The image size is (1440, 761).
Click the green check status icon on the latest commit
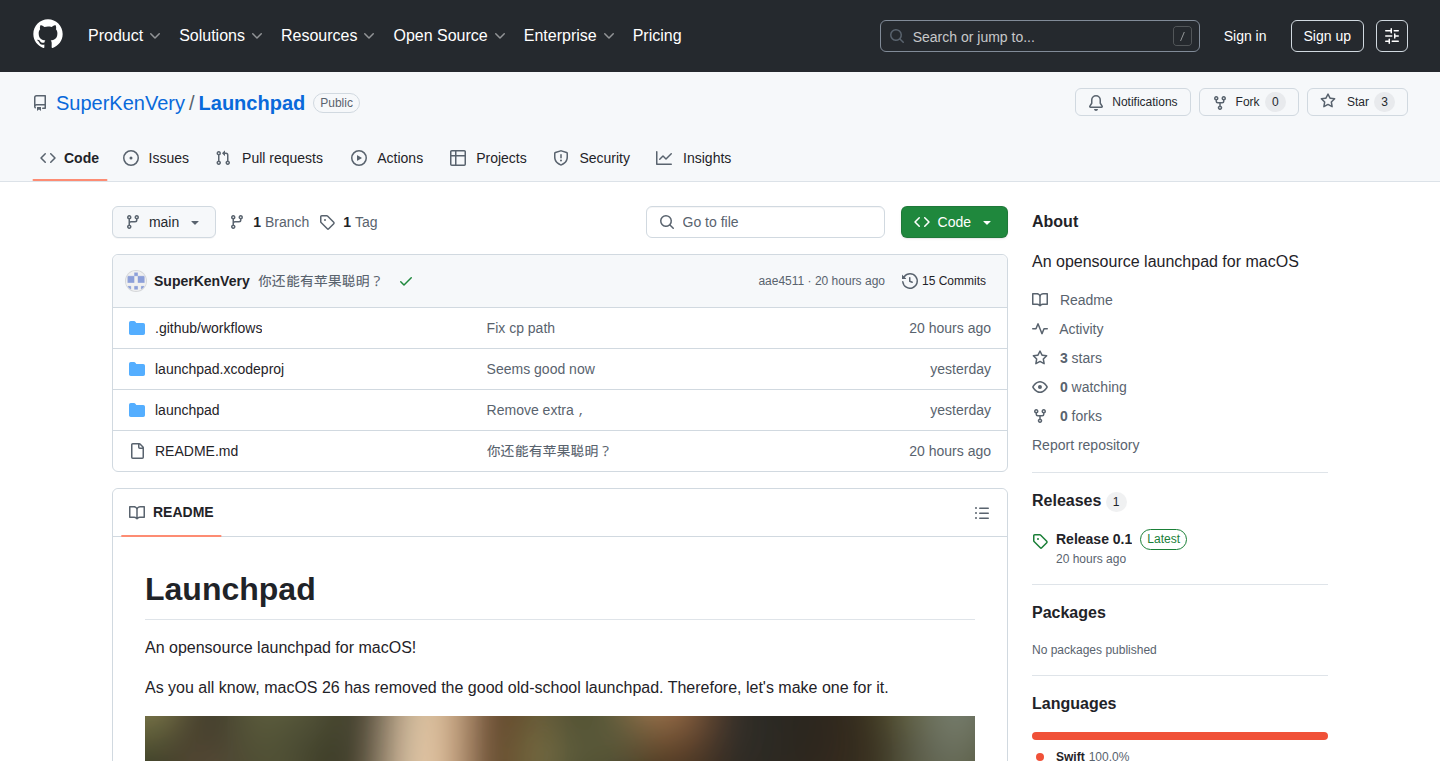click(406, 282)
